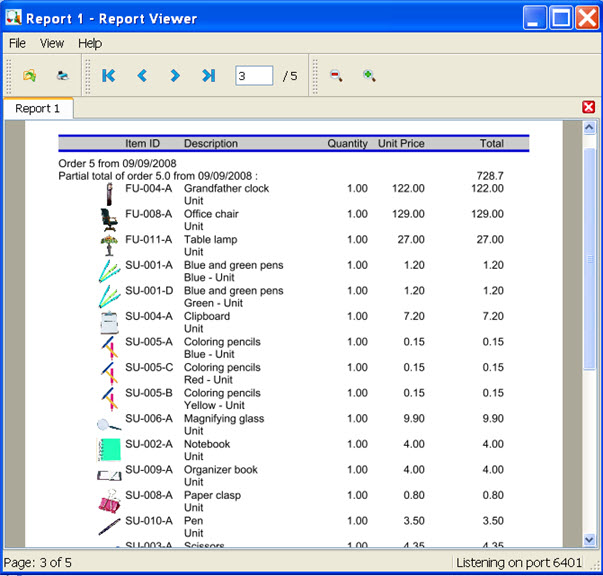Click the Grandfather clock thumbnail image
Image resolution: width=603 pixels, height=576 pixels.
pyautogui.click(x=110, y=194)
